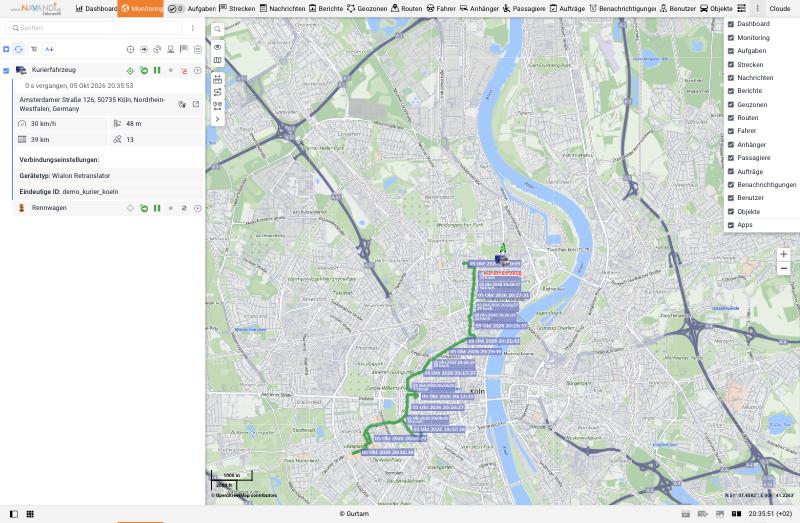
Task: Open the Strecken tab
Action: click(237, 9)
